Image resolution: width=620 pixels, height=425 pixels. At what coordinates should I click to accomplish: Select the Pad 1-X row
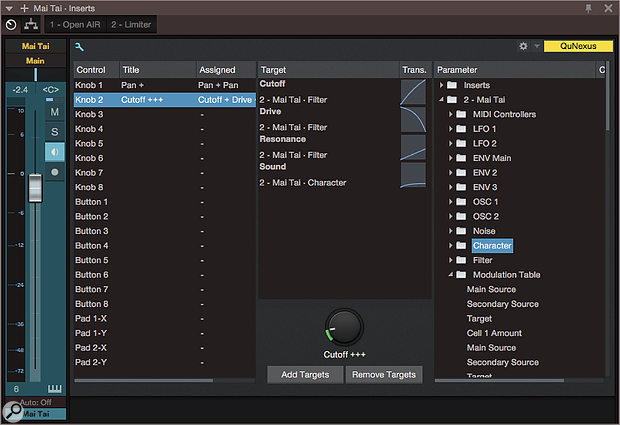(x=164, y=319)
